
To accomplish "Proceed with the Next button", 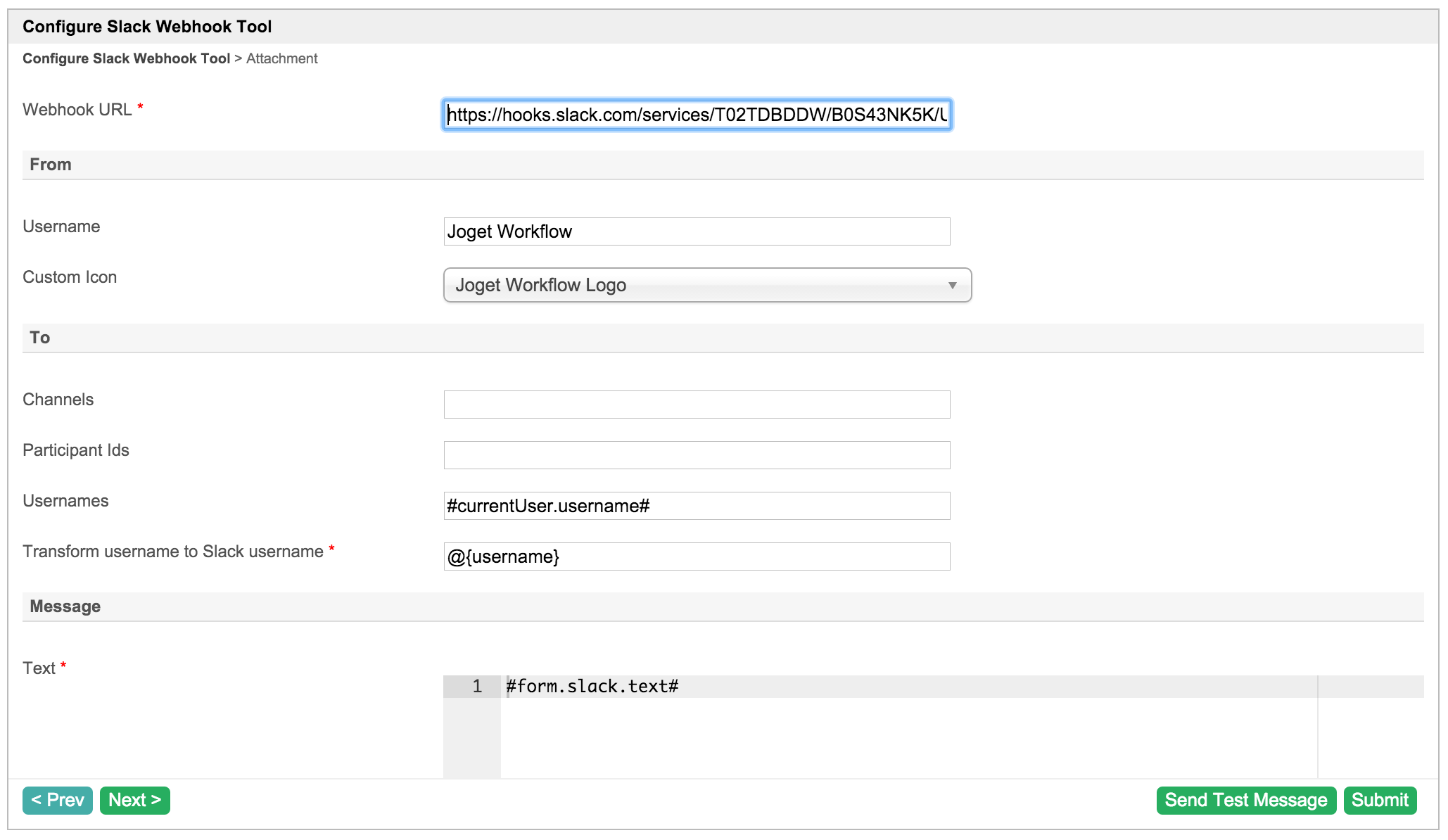I will pos(135,801).
